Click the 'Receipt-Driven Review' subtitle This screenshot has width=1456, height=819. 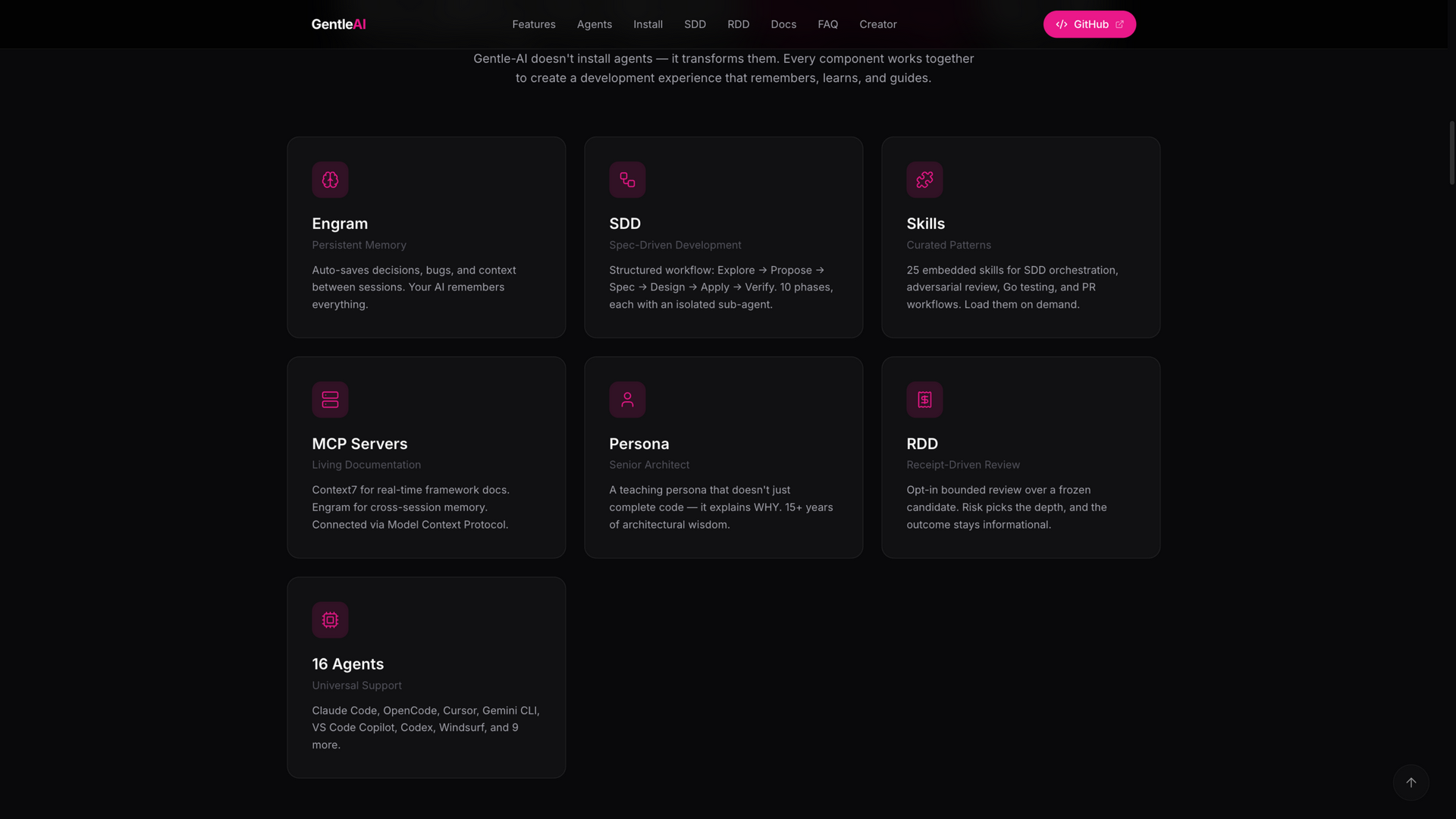(x=963, y=465)
